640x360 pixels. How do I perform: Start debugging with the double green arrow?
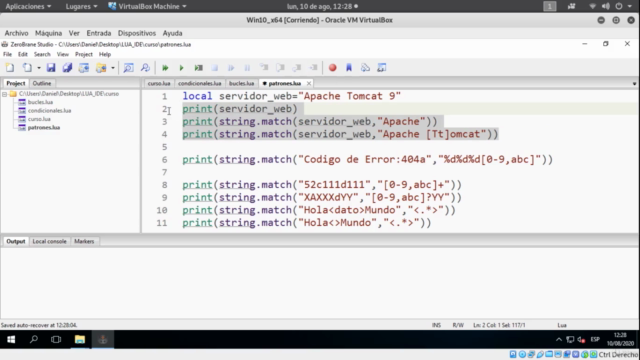coord(165,68)
